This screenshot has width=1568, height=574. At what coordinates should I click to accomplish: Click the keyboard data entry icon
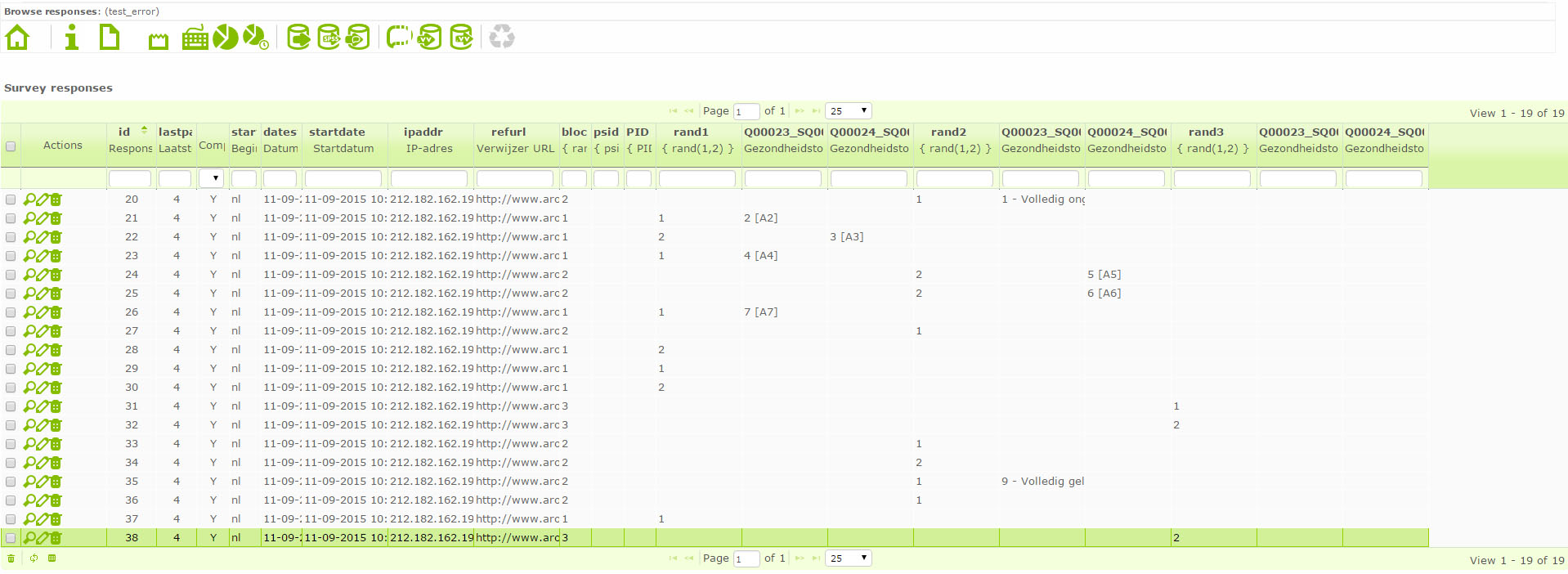195,38
